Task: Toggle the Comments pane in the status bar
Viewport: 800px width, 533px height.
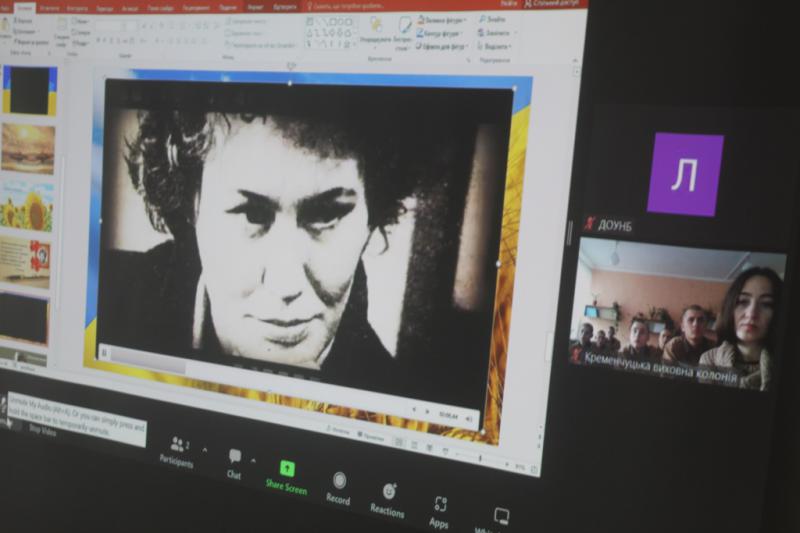Action: [x=371, y=437]
